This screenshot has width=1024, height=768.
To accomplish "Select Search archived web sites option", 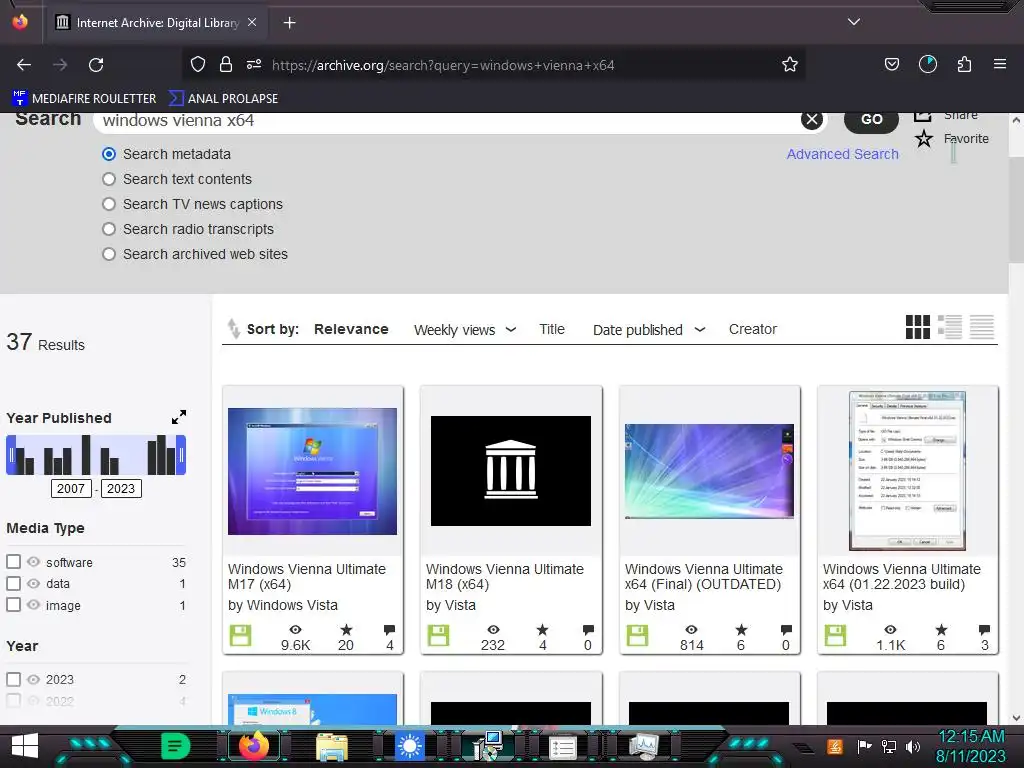I will point(109,254).
